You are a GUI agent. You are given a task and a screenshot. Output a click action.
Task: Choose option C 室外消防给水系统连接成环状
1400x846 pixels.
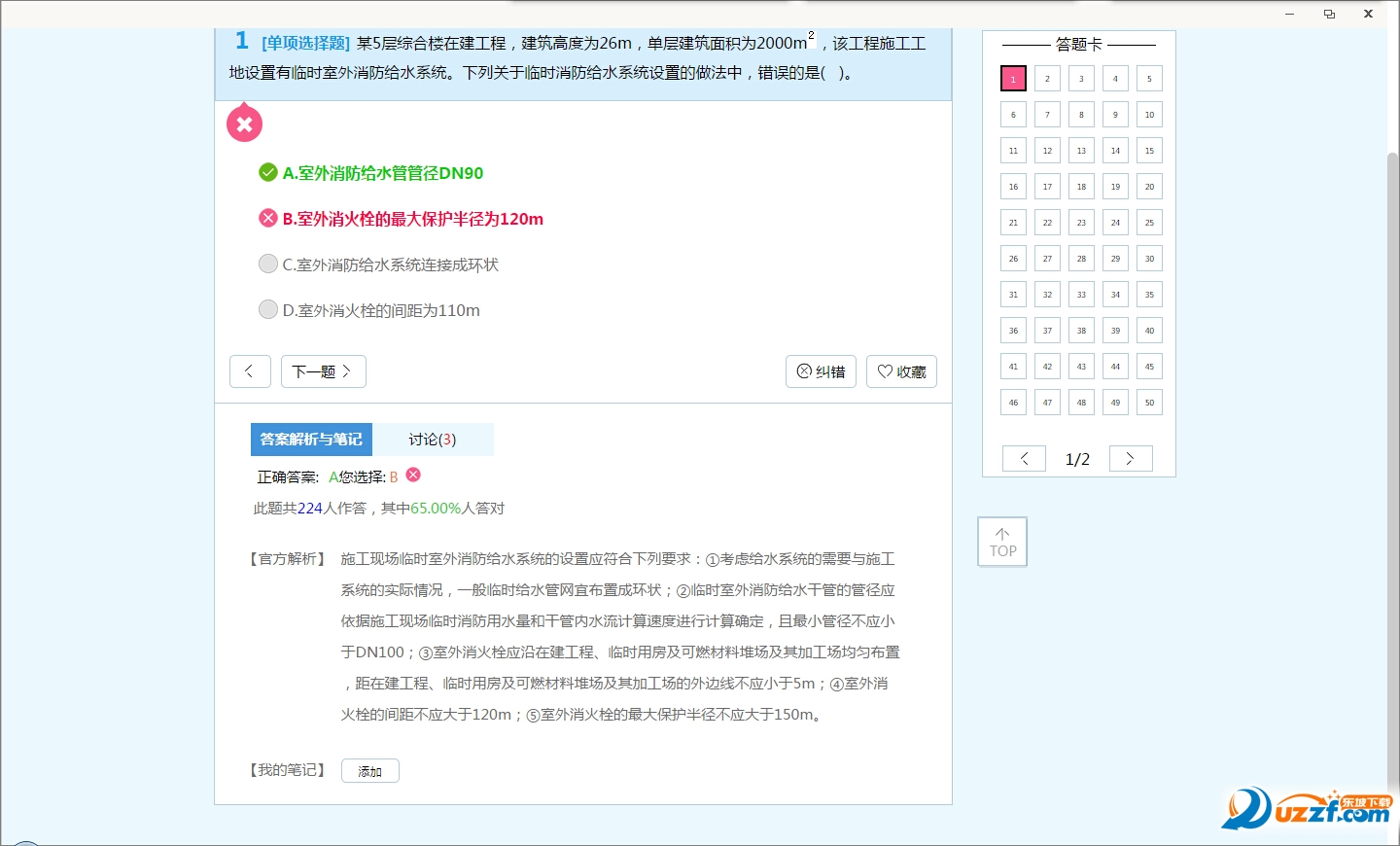[x=378, y=264]
